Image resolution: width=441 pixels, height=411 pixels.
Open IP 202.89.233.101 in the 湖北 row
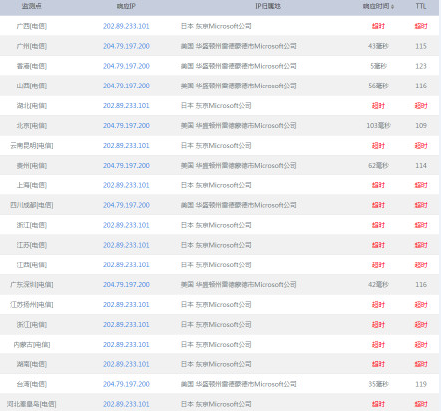coord(126,106)
